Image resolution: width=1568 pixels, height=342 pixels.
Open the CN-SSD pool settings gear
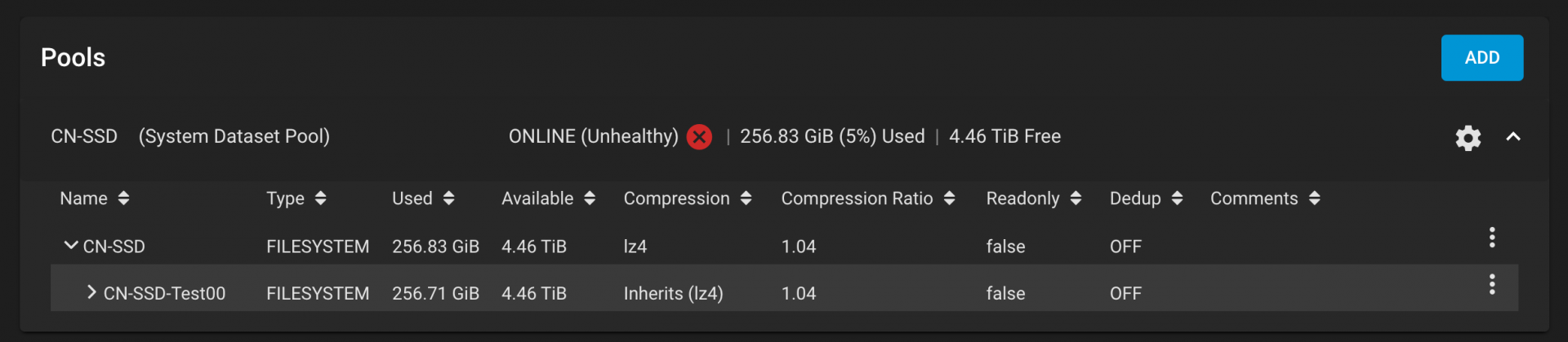coord(1468,137)
